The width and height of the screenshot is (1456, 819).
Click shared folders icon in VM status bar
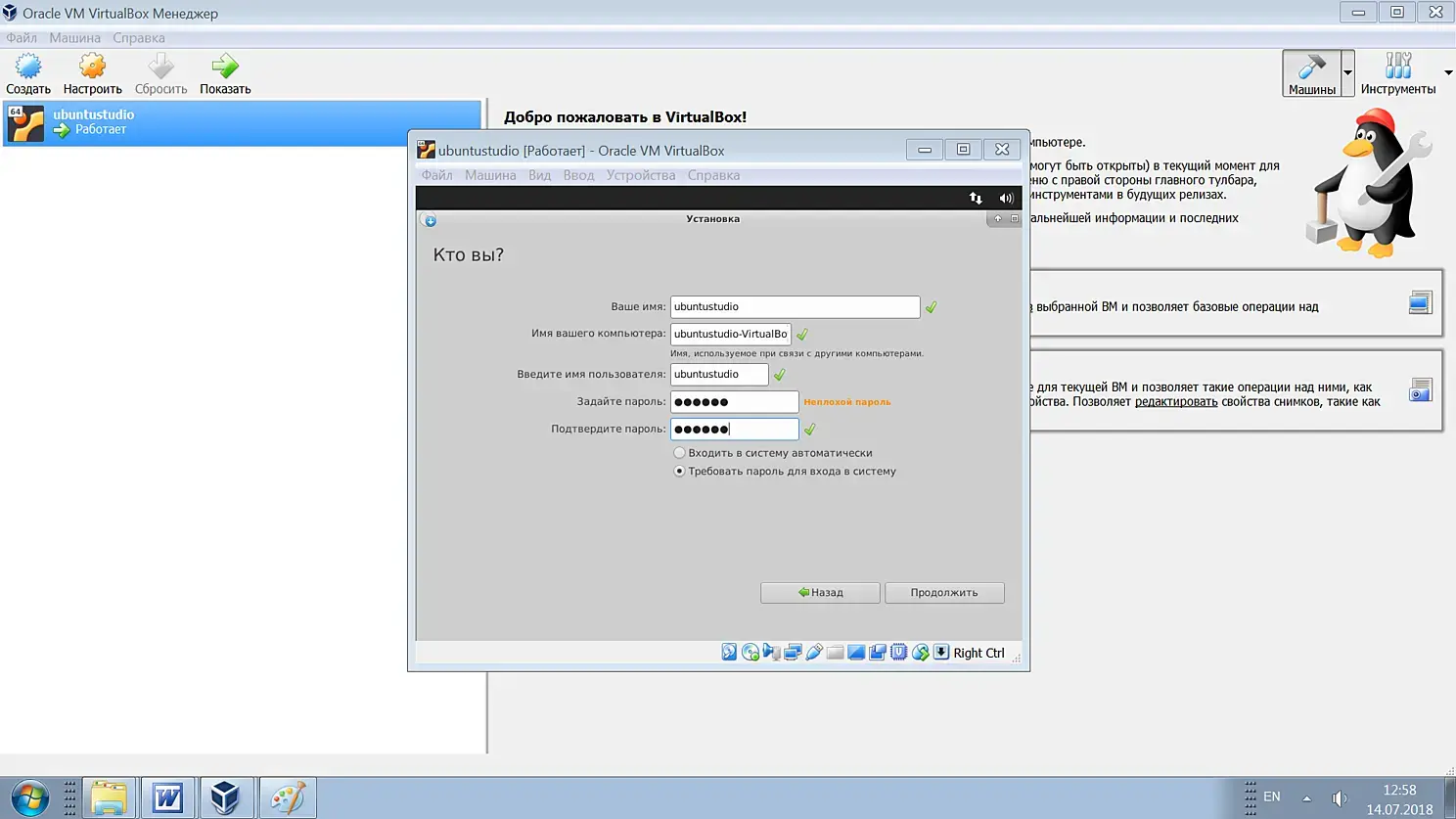pyautogui.click(x=835, y=653)
